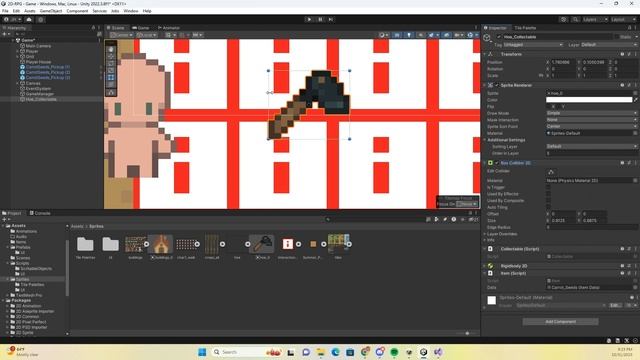Click the Add Component button
This screenshot has height=360, width=640.
(x=560, y=322)
